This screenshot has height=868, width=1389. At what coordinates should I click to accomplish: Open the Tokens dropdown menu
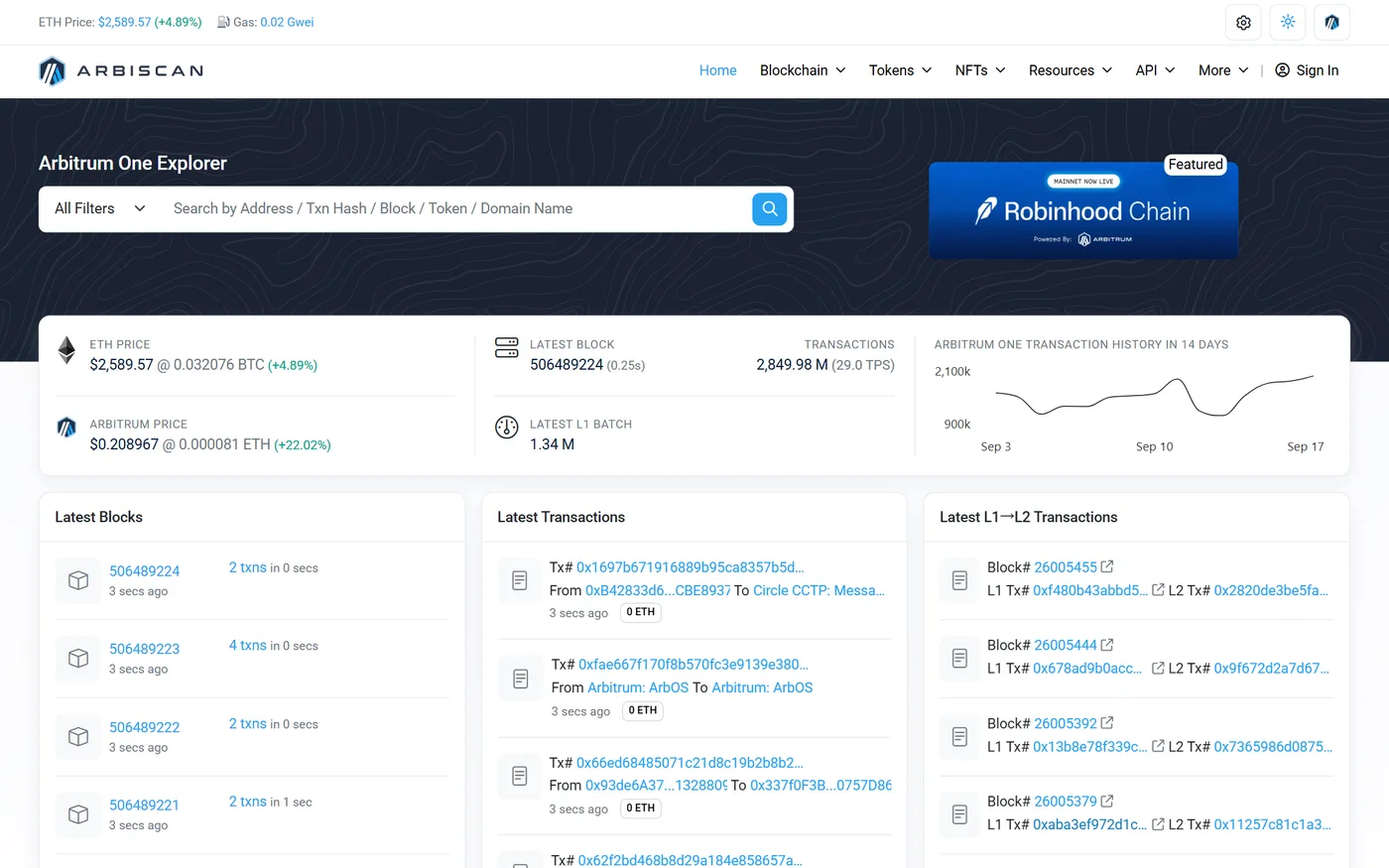(x=900, y=70)
